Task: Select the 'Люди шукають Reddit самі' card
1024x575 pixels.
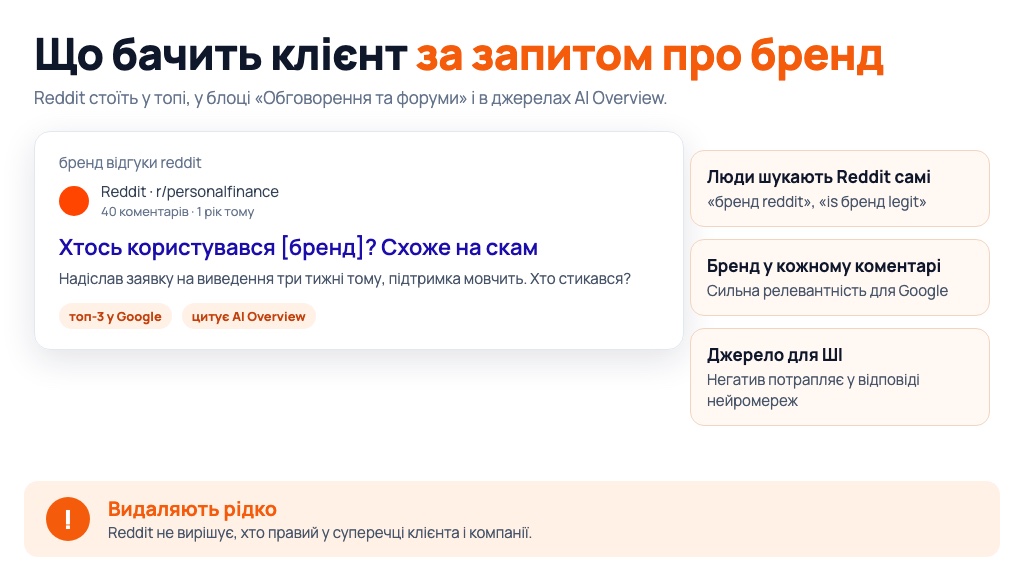Action: click(x=840, y=188)
